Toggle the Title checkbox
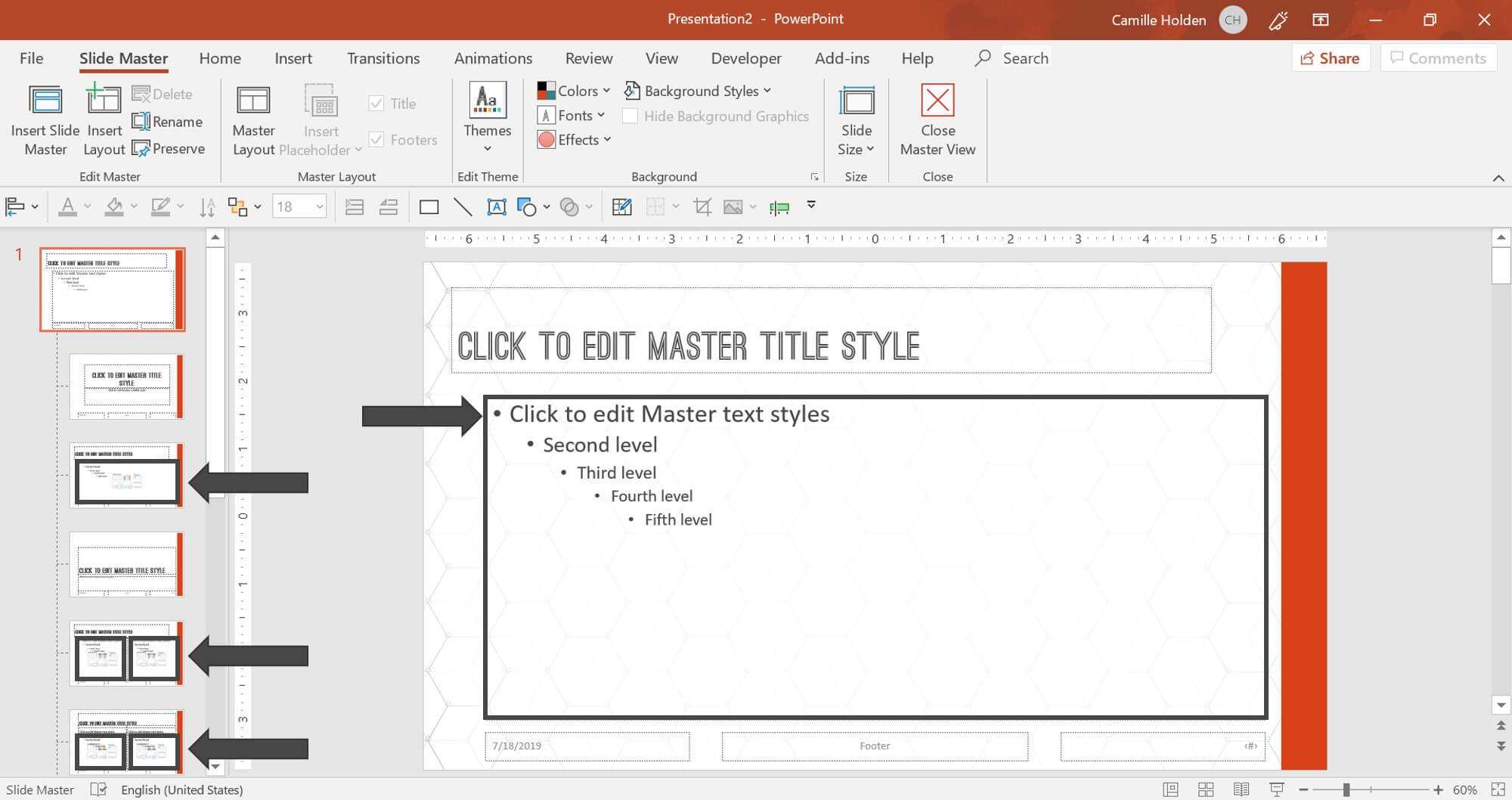Viewport: 1512px width, 800px height. tap(376, 104)
